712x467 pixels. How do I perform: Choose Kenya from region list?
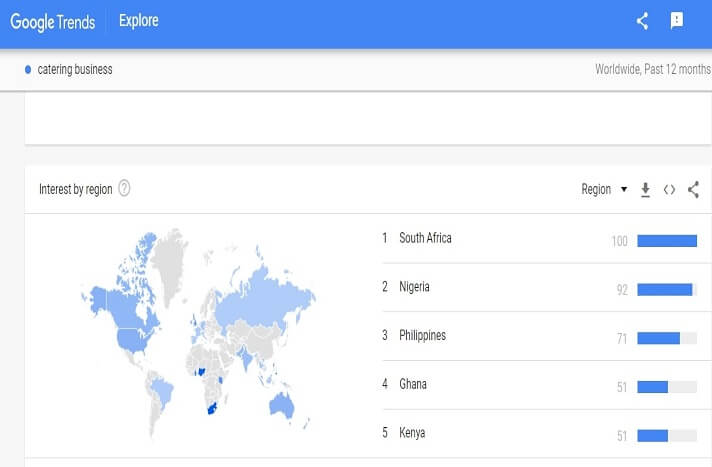pyautogui.click(x=412, y=433)
